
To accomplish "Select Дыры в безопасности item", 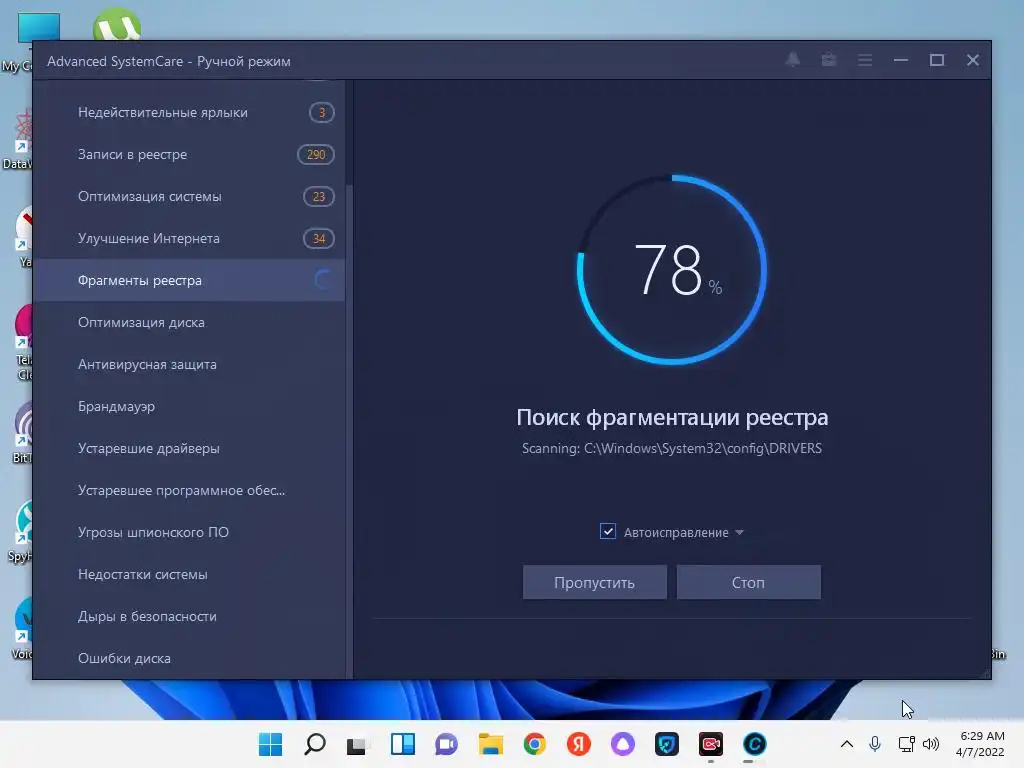I will [x=189, y=616].
